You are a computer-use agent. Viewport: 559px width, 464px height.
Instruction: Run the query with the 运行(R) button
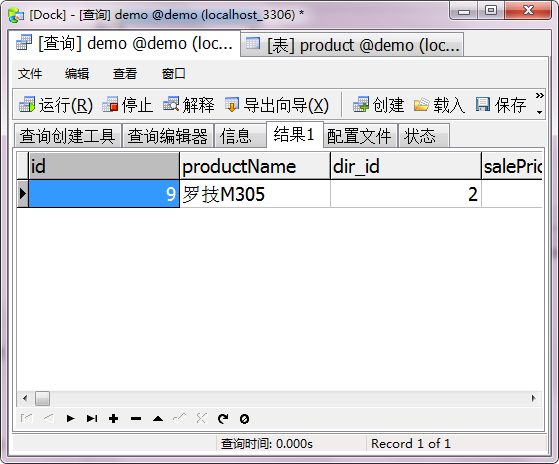[x=56, y=105]
